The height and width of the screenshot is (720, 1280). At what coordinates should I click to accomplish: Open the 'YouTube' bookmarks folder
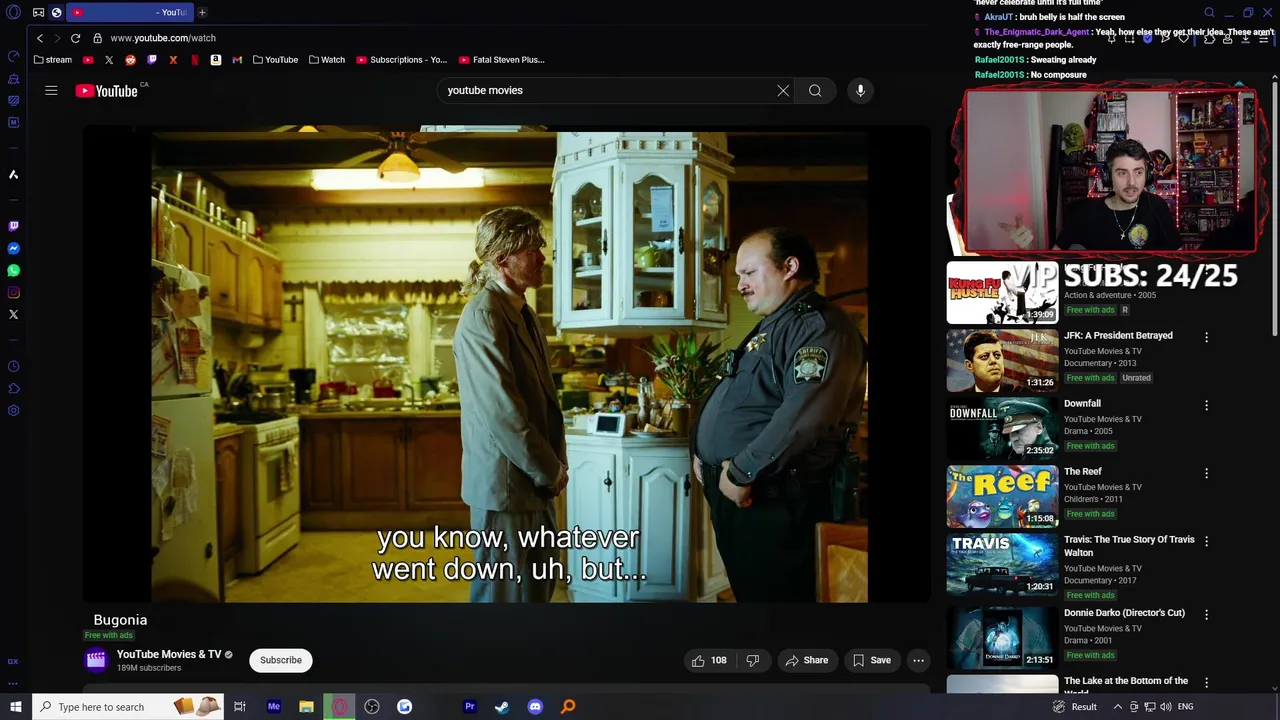click(275, 60)
